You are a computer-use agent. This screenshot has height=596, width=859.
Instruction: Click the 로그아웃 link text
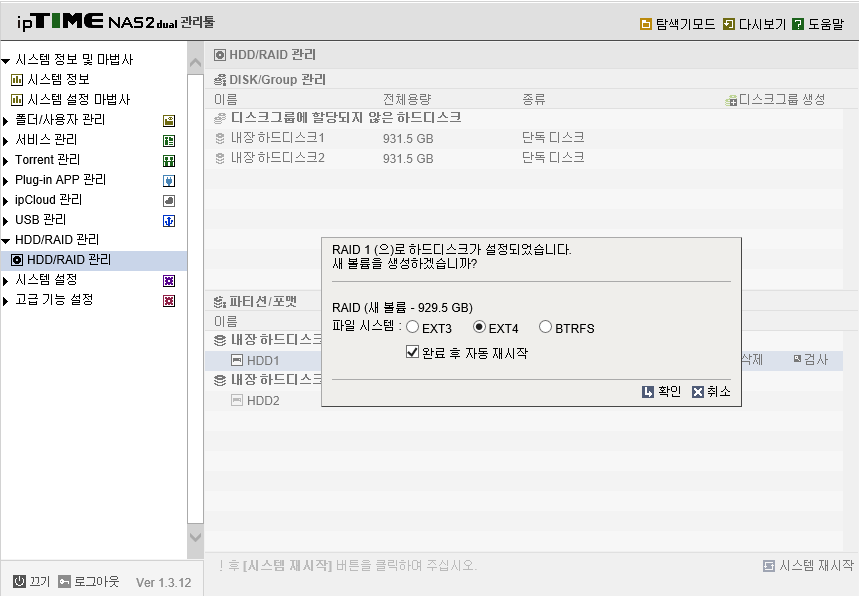click(x=96, y=581)
